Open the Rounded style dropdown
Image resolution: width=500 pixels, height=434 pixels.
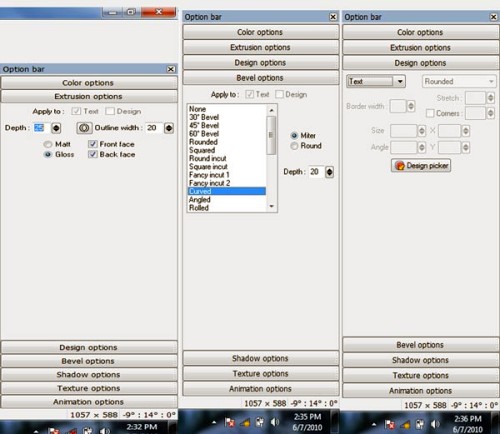point(459,81)
